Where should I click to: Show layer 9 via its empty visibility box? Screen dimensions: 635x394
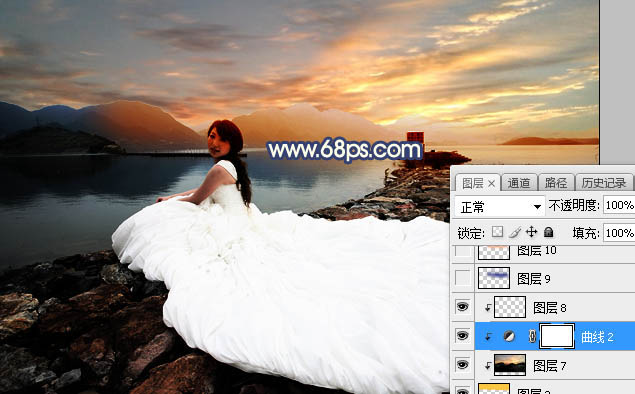(462, 278)
